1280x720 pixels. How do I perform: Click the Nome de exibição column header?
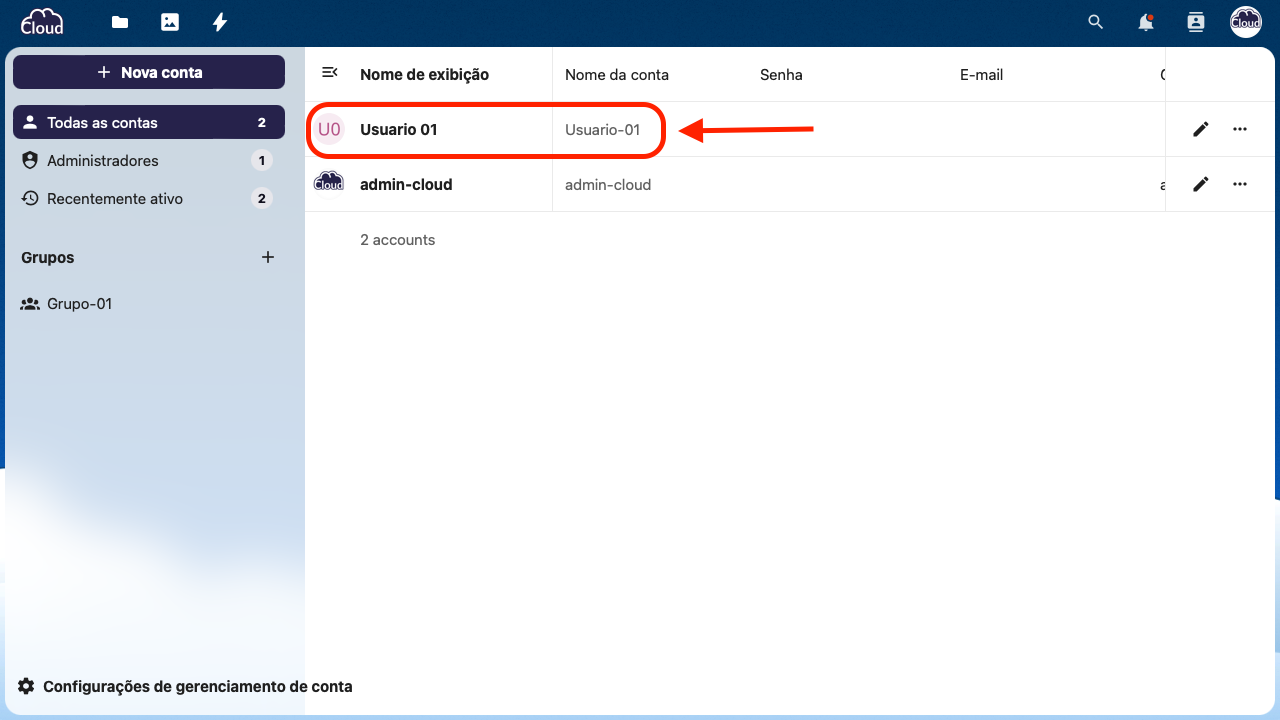coord(424,75)
